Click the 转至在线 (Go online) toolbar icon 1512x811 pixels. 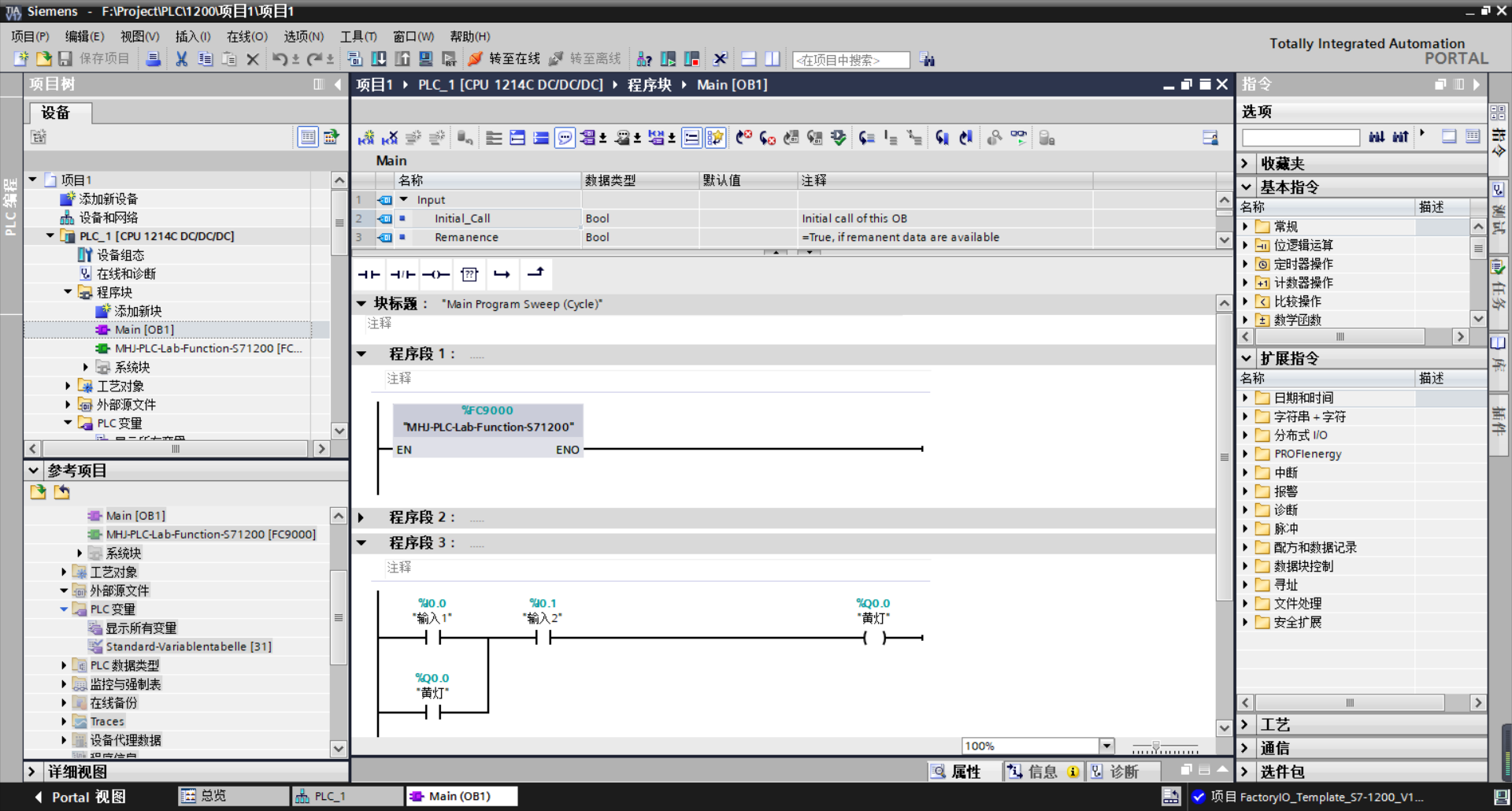coord(504,59)
